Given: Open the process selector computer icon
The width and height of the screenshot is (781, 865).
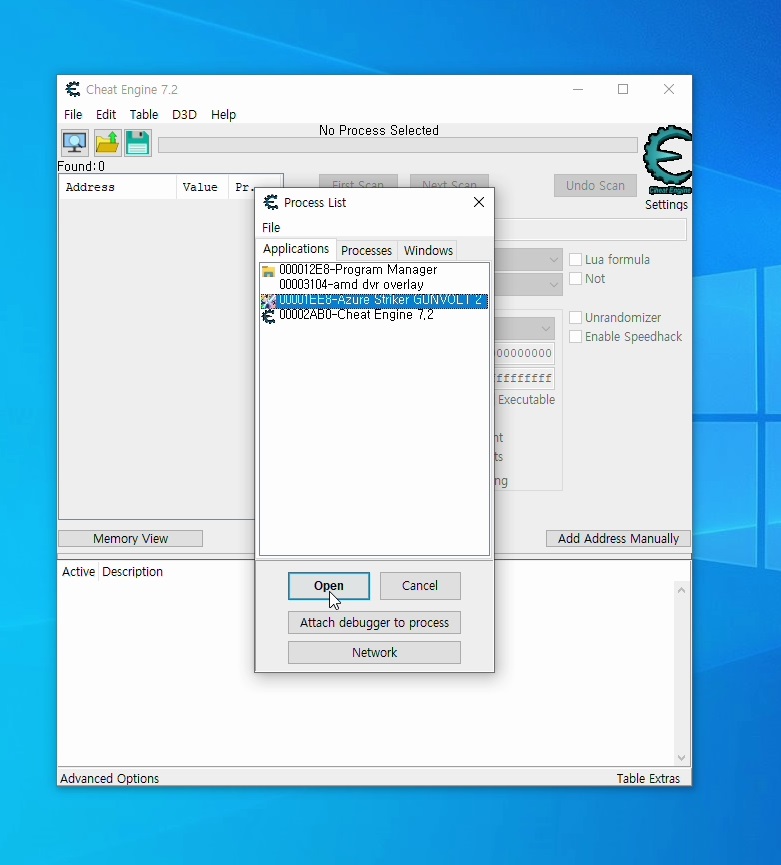Looking at the screenshot, I should [x=74, y=143].
